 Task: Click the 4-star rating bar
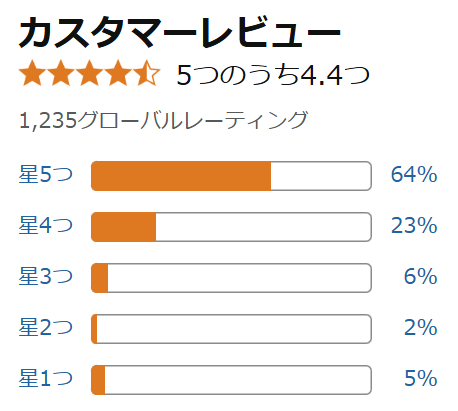(231, 227)
